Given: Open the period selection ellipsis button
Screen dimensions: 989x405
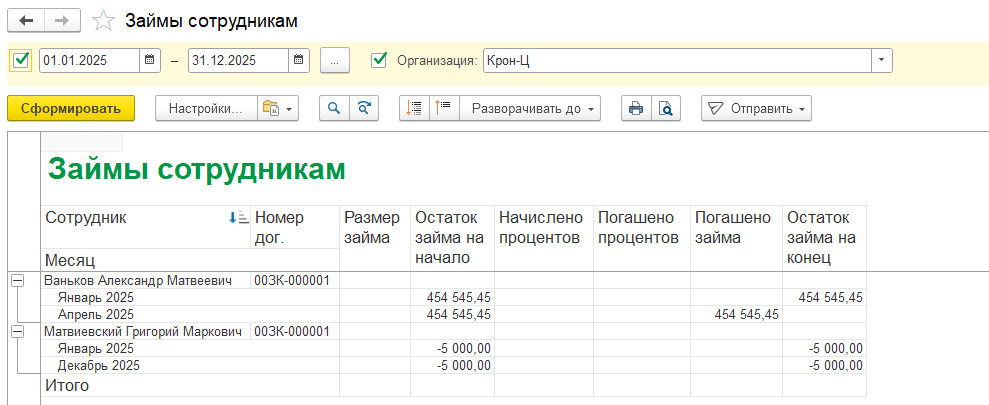Looking at the screenshot, I should point(335,61).
